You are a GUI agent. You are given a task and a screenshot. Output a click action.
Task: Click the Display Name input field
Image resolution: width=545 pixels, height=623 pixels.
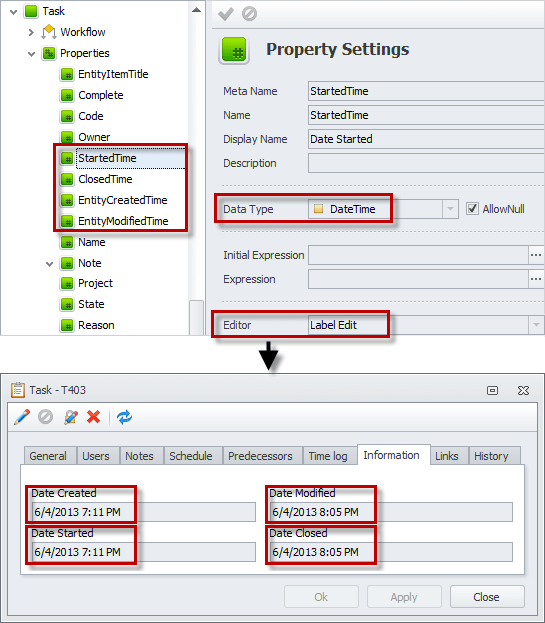click(x=425, y=139)
